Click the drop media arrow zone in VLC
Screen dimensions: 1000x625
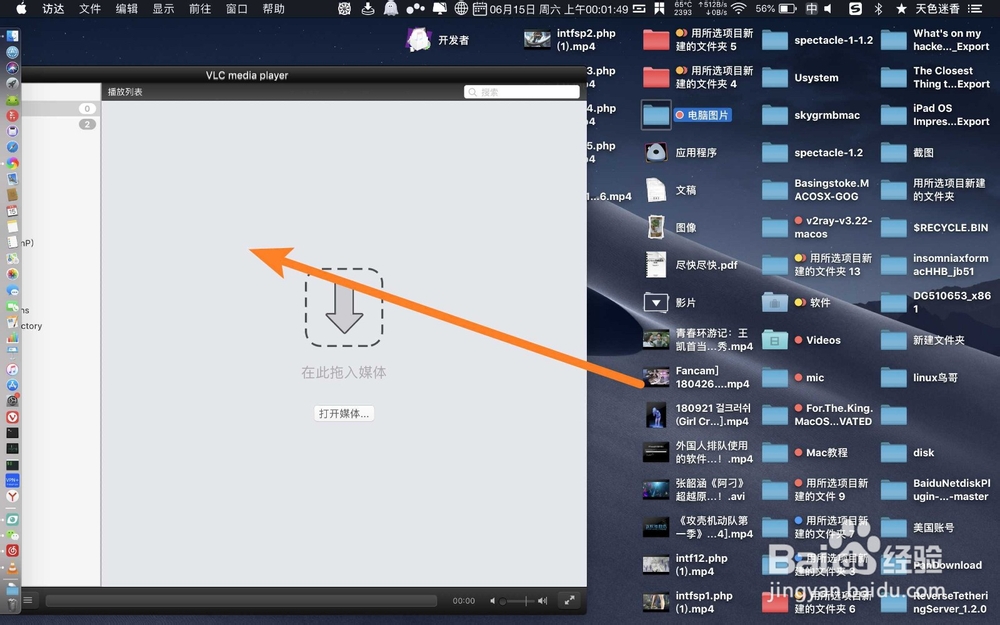[x=344, y=307]
